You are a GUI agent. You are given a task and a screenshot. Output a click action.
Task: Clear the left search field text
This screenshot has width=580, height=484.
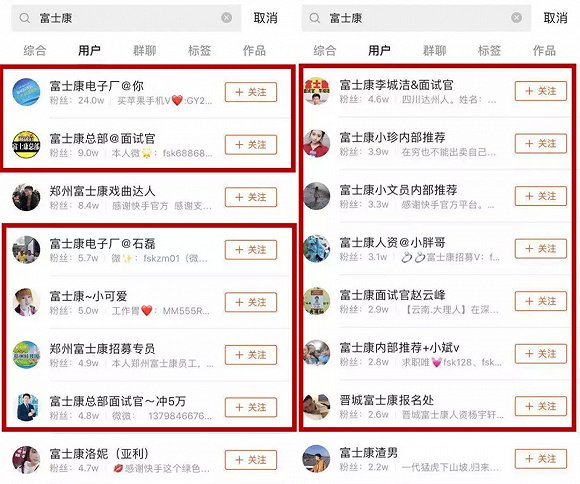226,18
